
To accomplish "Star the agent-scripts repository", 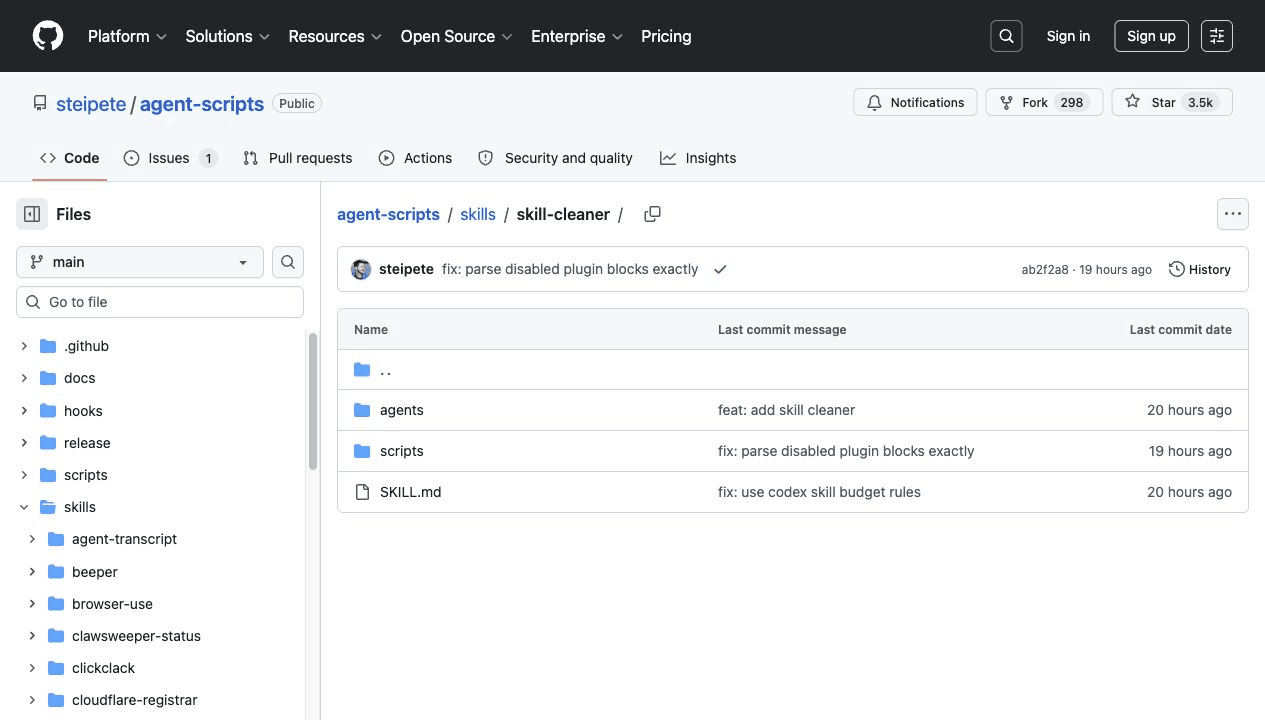I will point(1172,102).
